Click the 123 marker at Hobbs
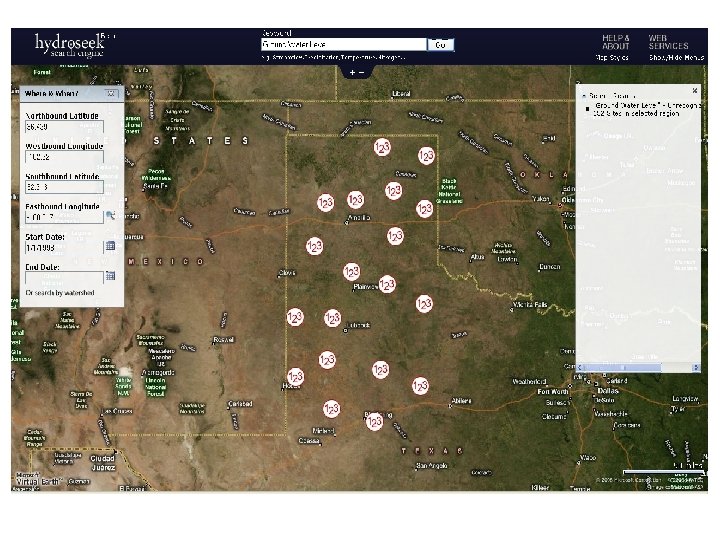Image resolution: width=720 pixels, height=540 pixels. click(295, 377)
